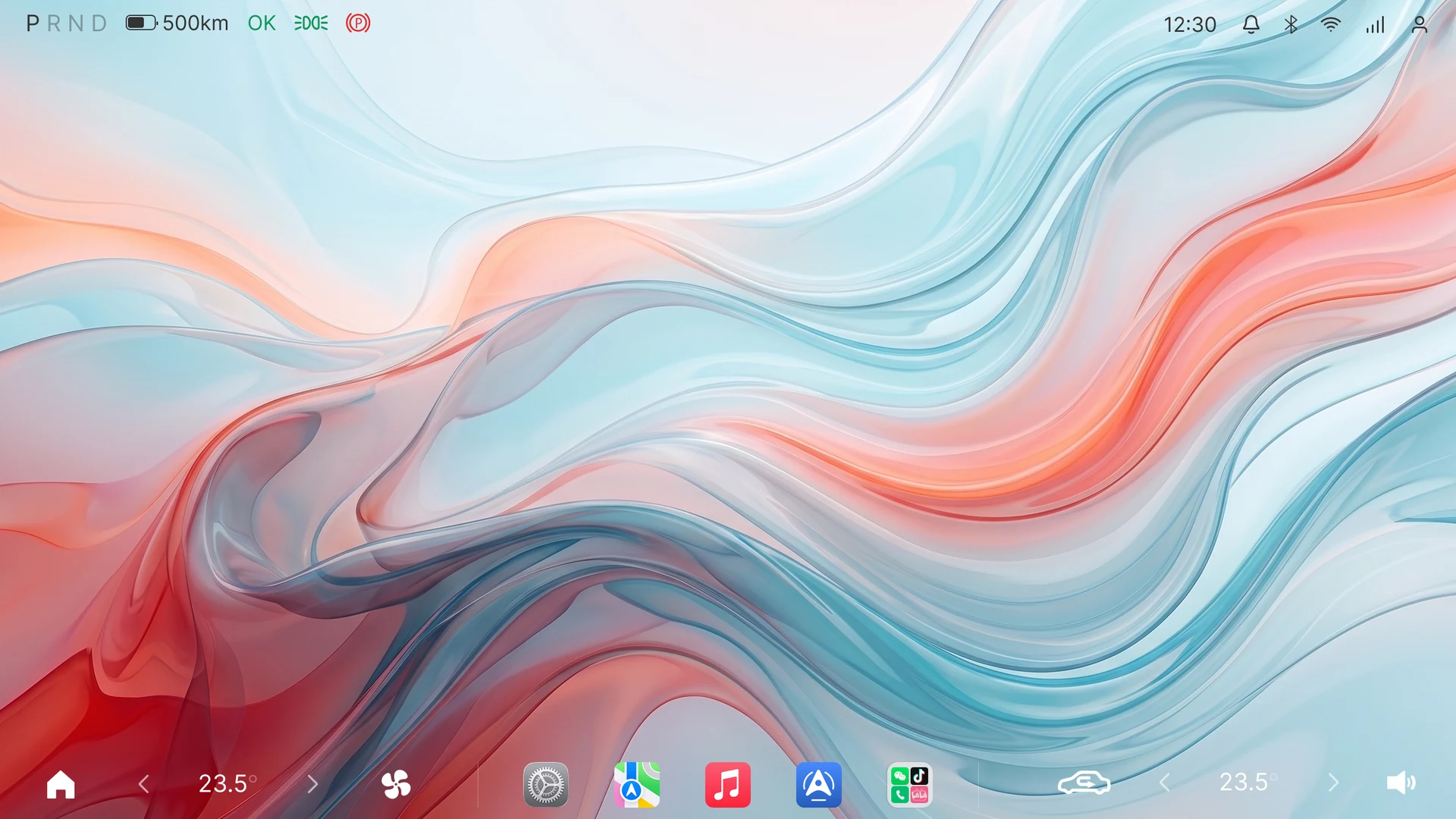Screen dimensions: 1456x819
Task: Tap the Home icon in bottom bar
Action: [61, 784]
